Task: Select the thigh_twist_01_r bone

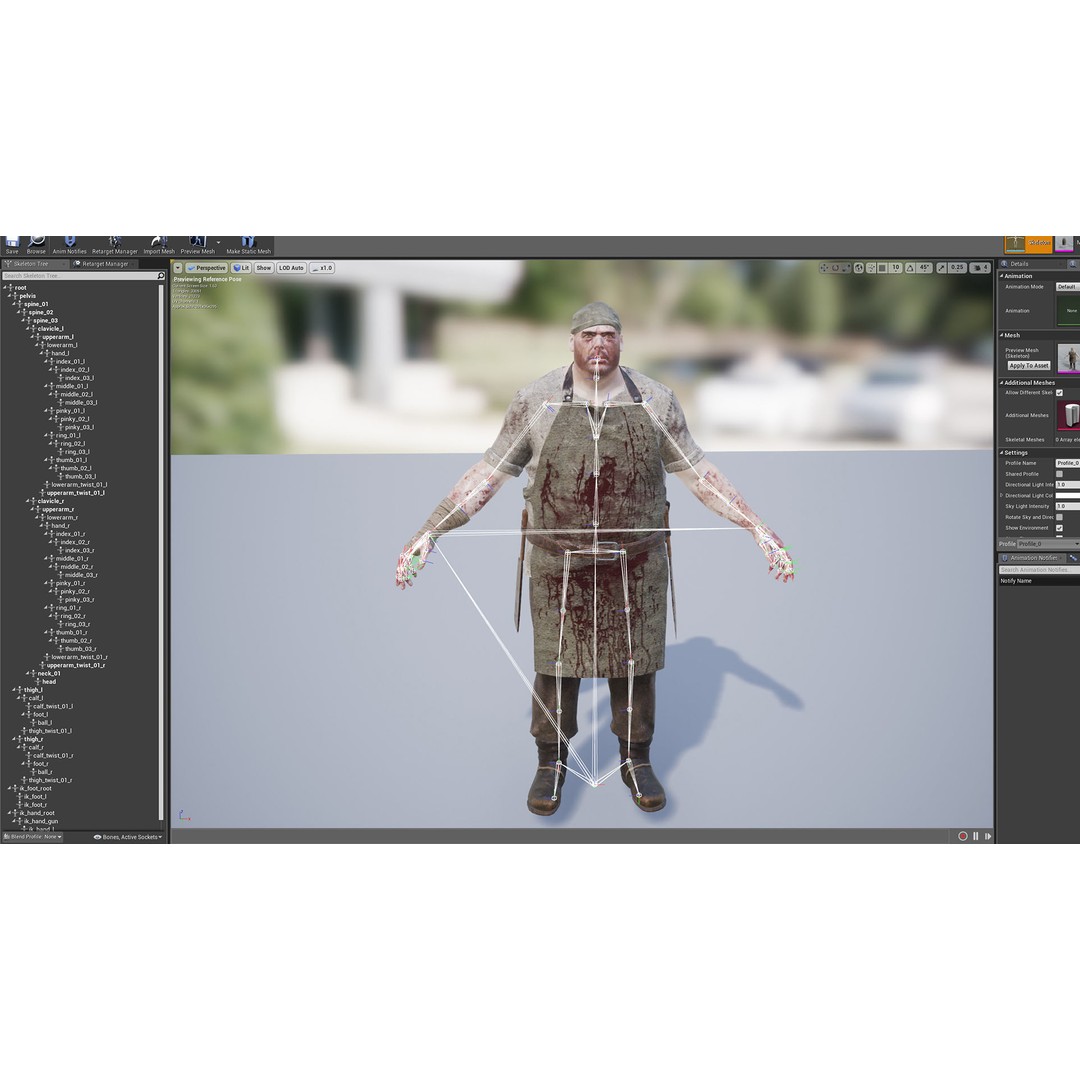Action: tap(50, 780)
